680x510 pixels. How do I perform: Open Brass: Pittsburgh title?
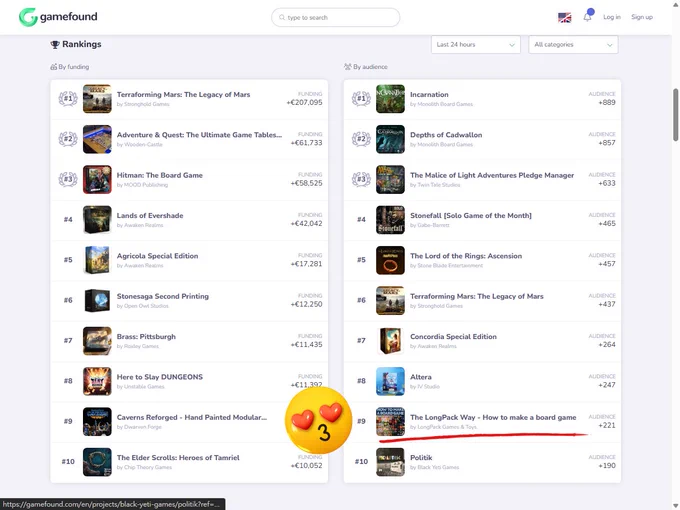pyautogui.click(x=146, y=337)
